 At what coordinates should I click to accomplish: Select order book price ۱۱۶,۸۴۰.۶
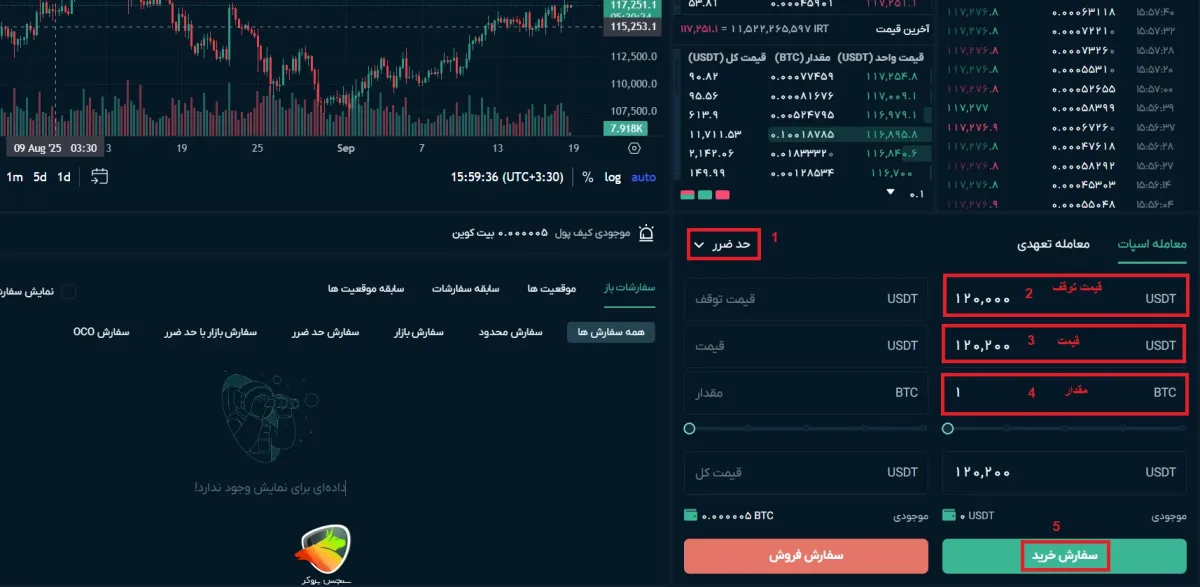click(890, 153)
